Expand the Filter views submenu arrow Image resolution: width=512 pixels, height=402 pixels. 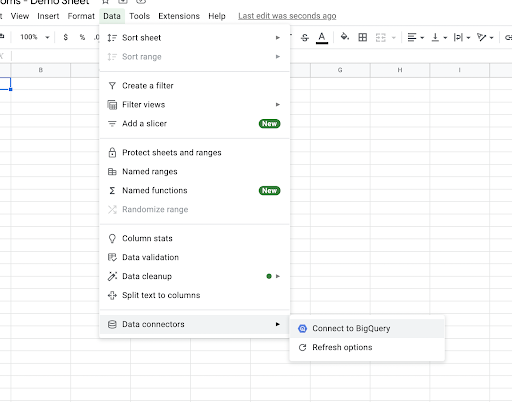click(x=278, y=105)
